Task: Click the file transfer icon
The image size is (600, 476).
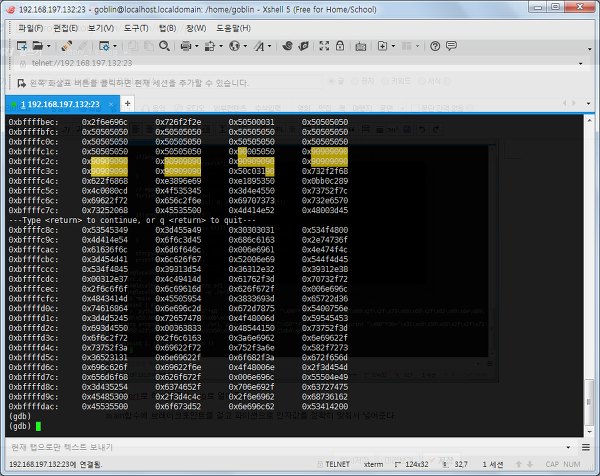Action: pyautogui.click(x=210, y=46)
